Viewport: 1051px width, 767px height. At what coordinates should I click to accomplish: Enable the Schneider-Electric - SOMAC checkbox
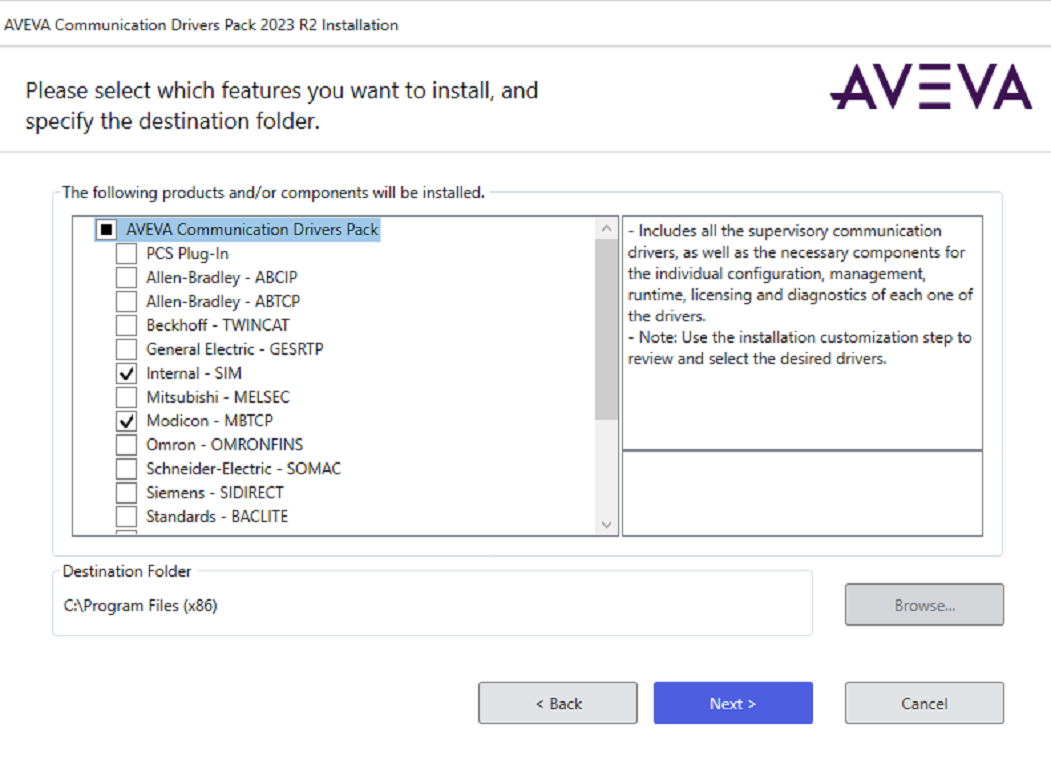tap(126, 469)
